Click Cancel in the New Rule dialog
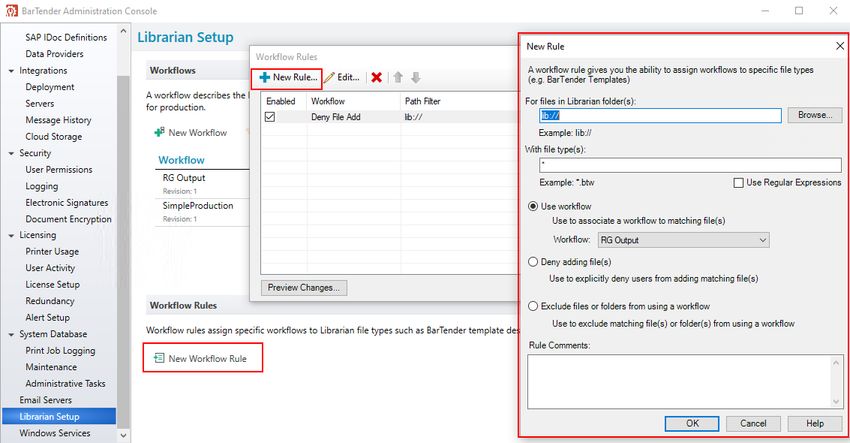850x443 pixels. (x=753, y=423)
